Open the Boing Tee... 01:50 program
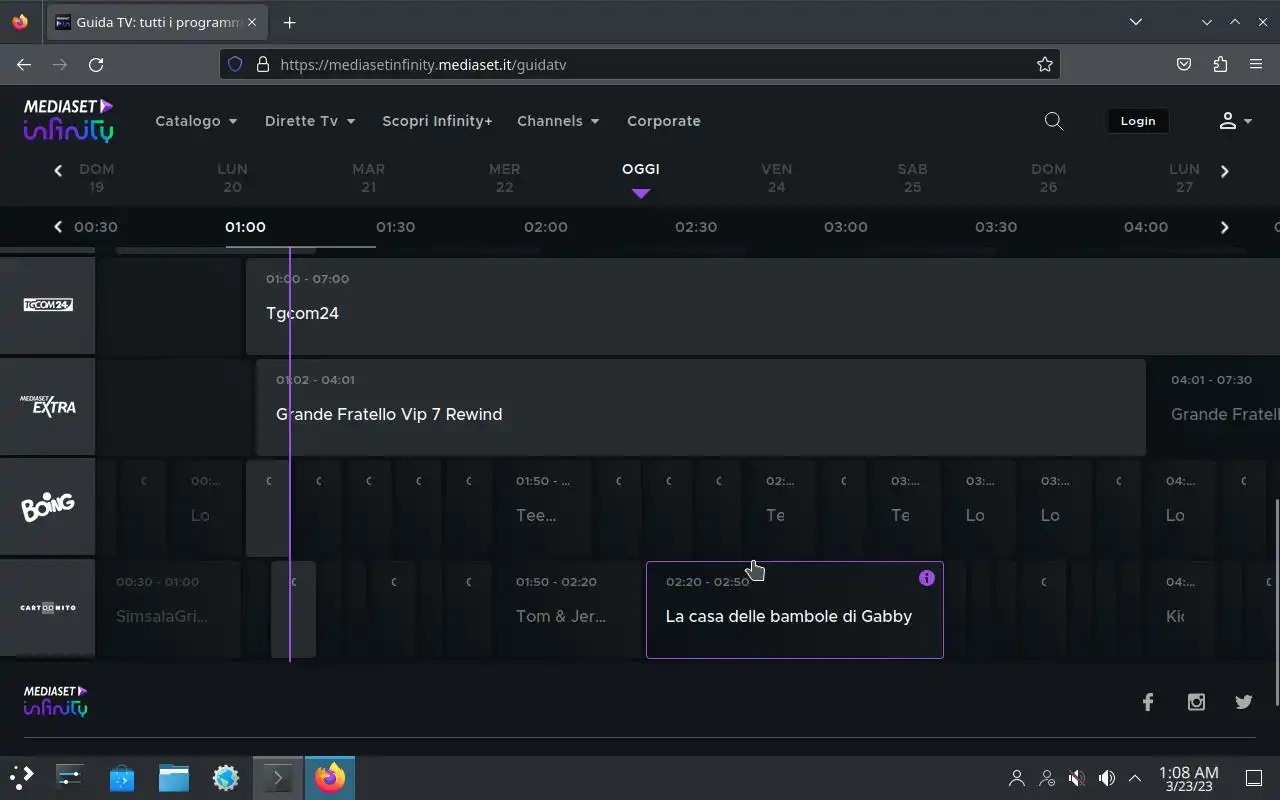 [543, 508]
